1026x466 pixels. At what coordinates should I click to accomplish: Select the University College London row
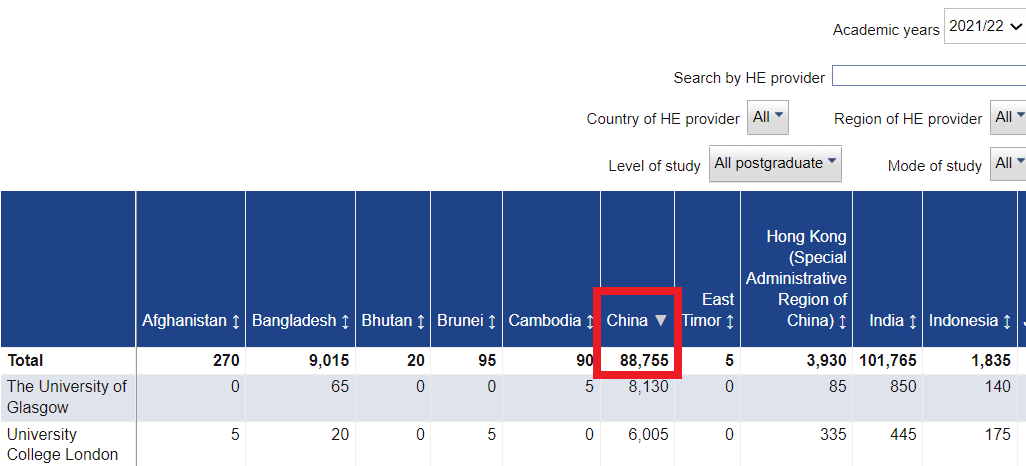513,444
